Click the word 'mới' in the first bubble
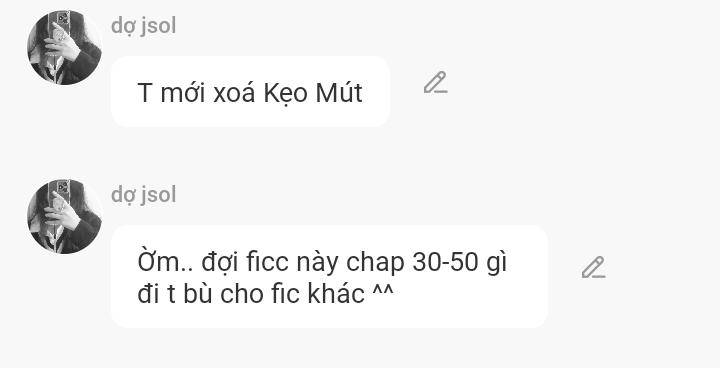The width and height of the screenshot is (720, 368). click(x=183, y=93)
